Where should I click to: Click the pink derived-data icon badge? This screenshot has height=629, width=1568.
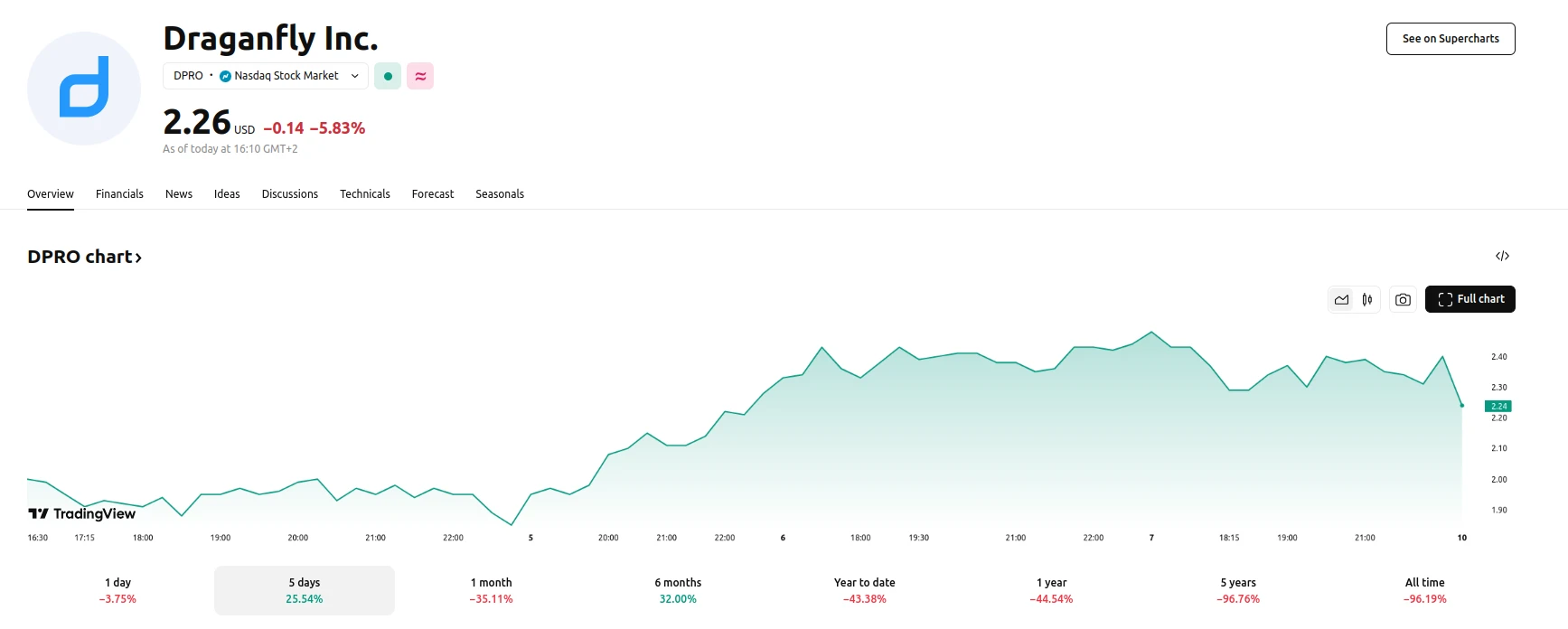420,76
